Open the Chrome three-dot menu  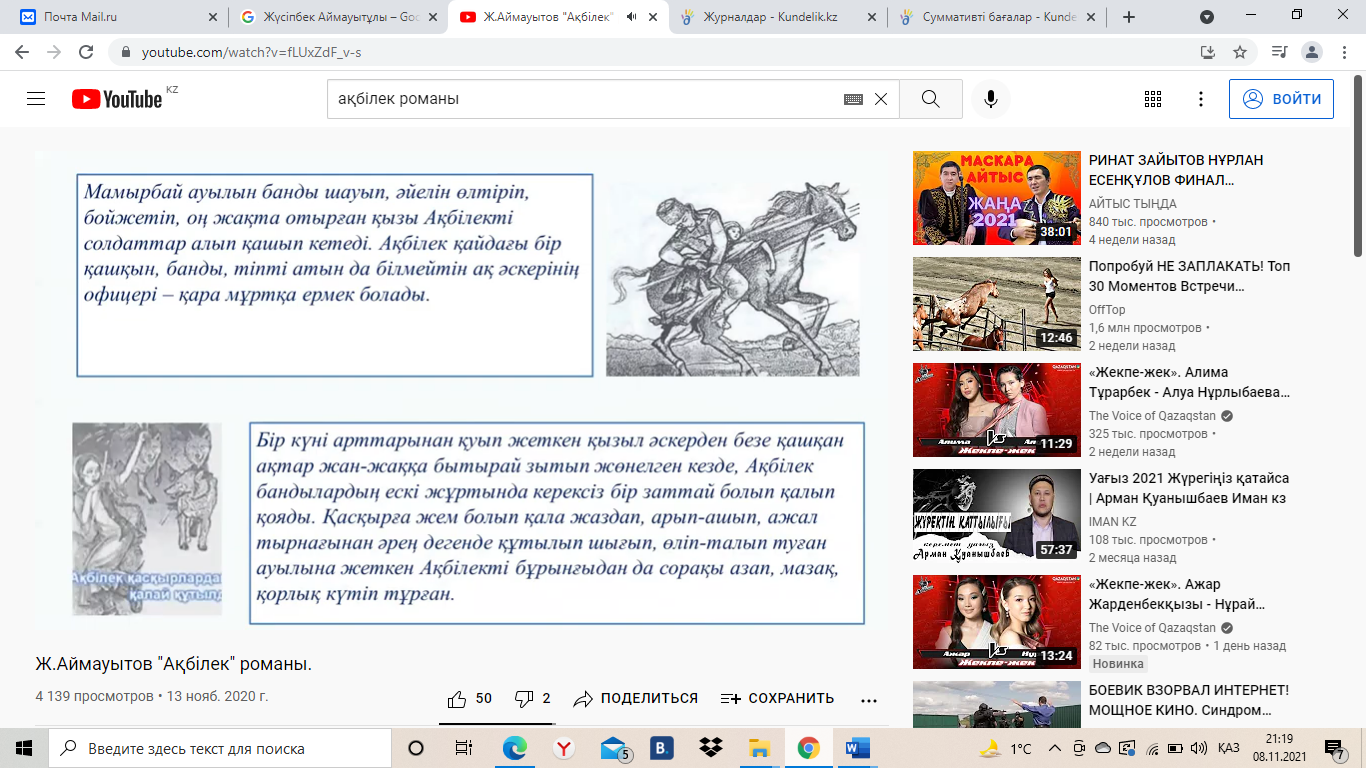pyautogui.click(x=1345, y=52)
